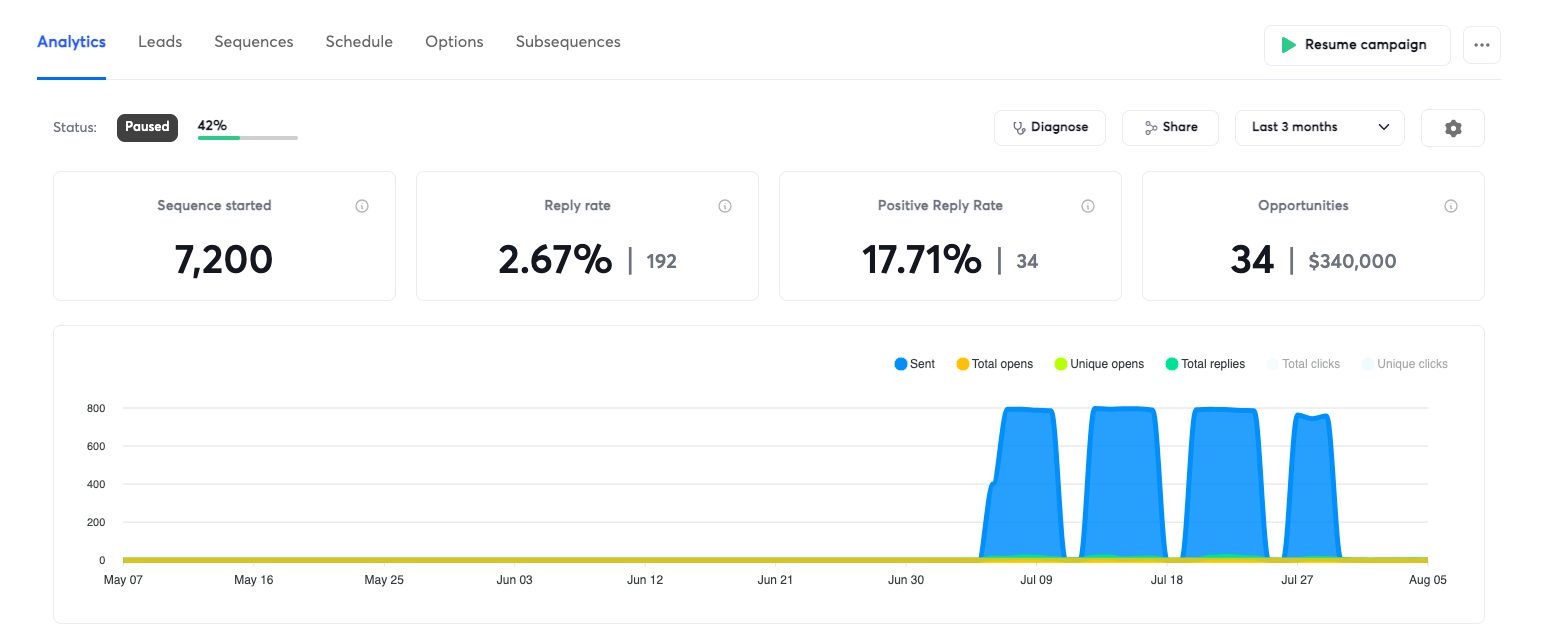This screenshot has width=1547, height=639.
Task: Click the info icon beside Opportunities
Action: click(x=1451, y=206)
